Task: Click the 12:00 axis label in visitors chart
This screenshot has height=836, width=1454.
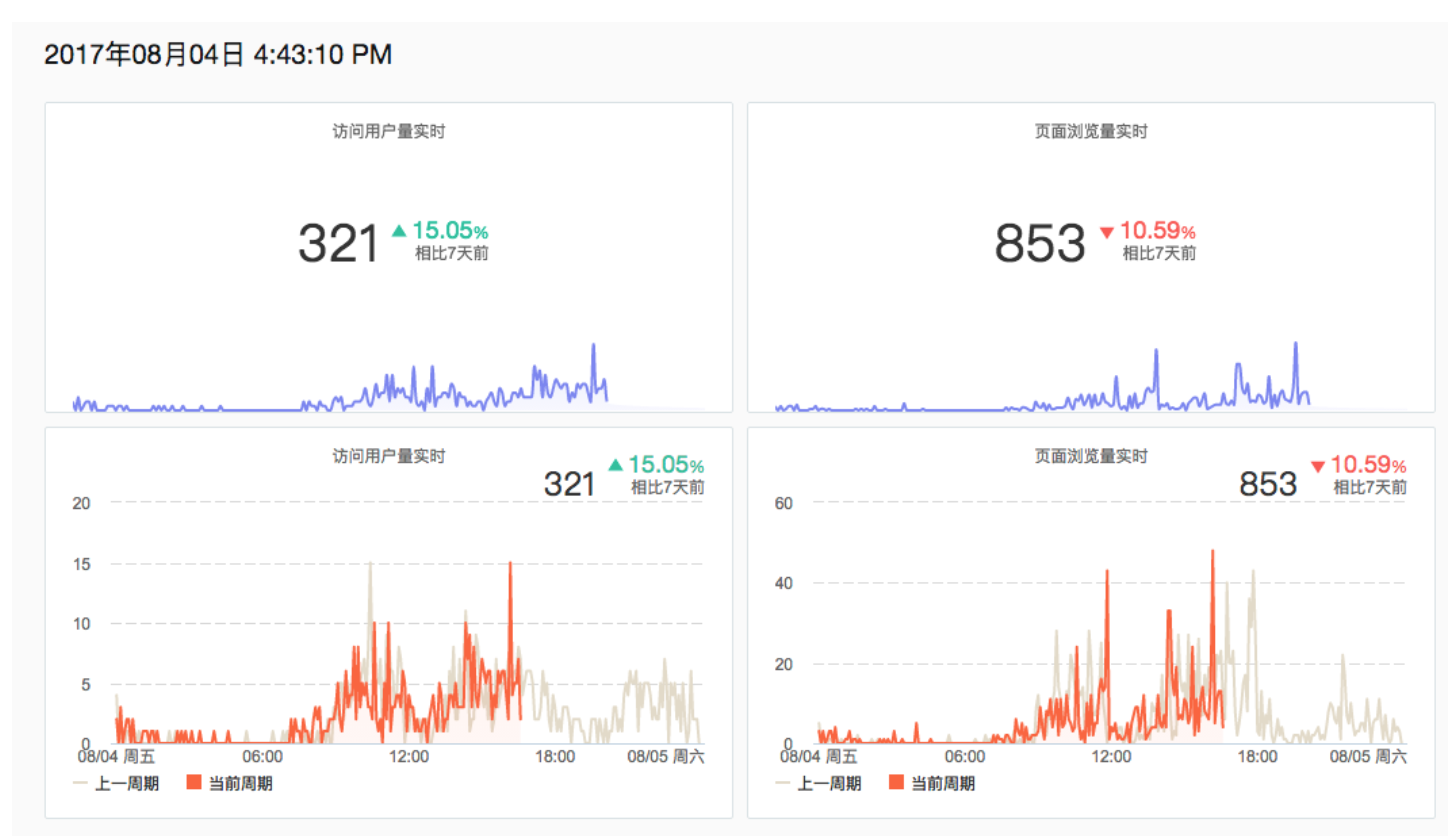Action: point(408,757)
